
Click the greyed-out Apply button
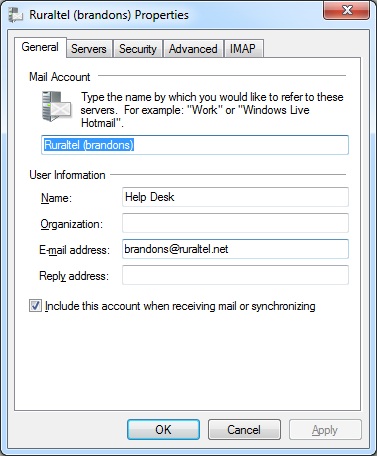(x=325, y=430)
